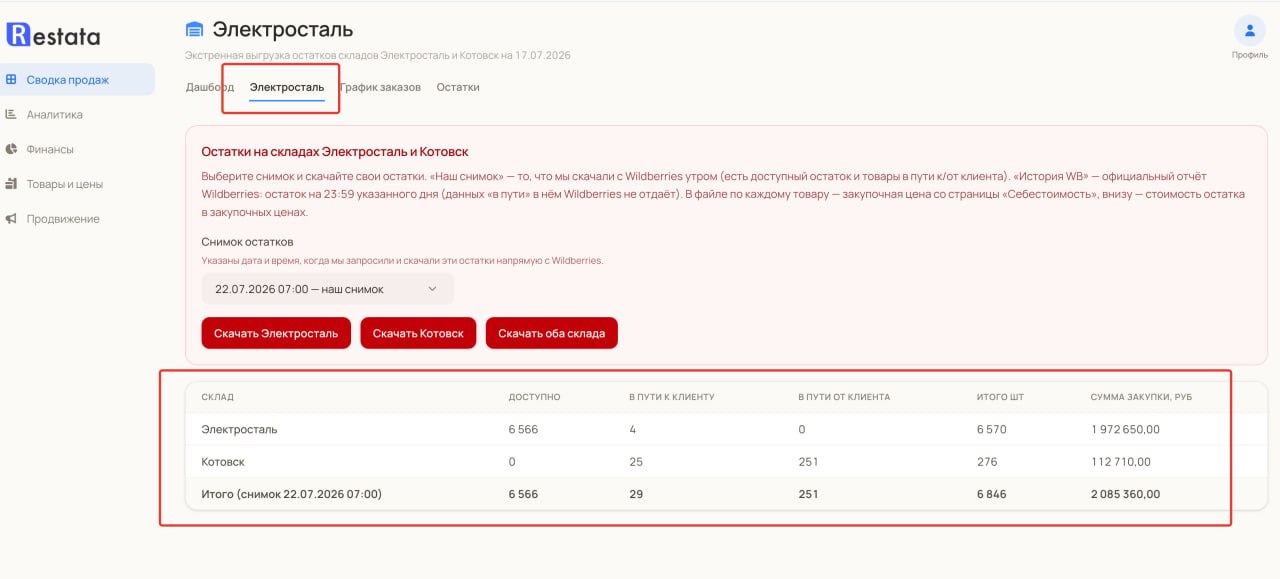Click the В пути к клиенту header
1280x579 pixels.
click(x=672, y=397)
